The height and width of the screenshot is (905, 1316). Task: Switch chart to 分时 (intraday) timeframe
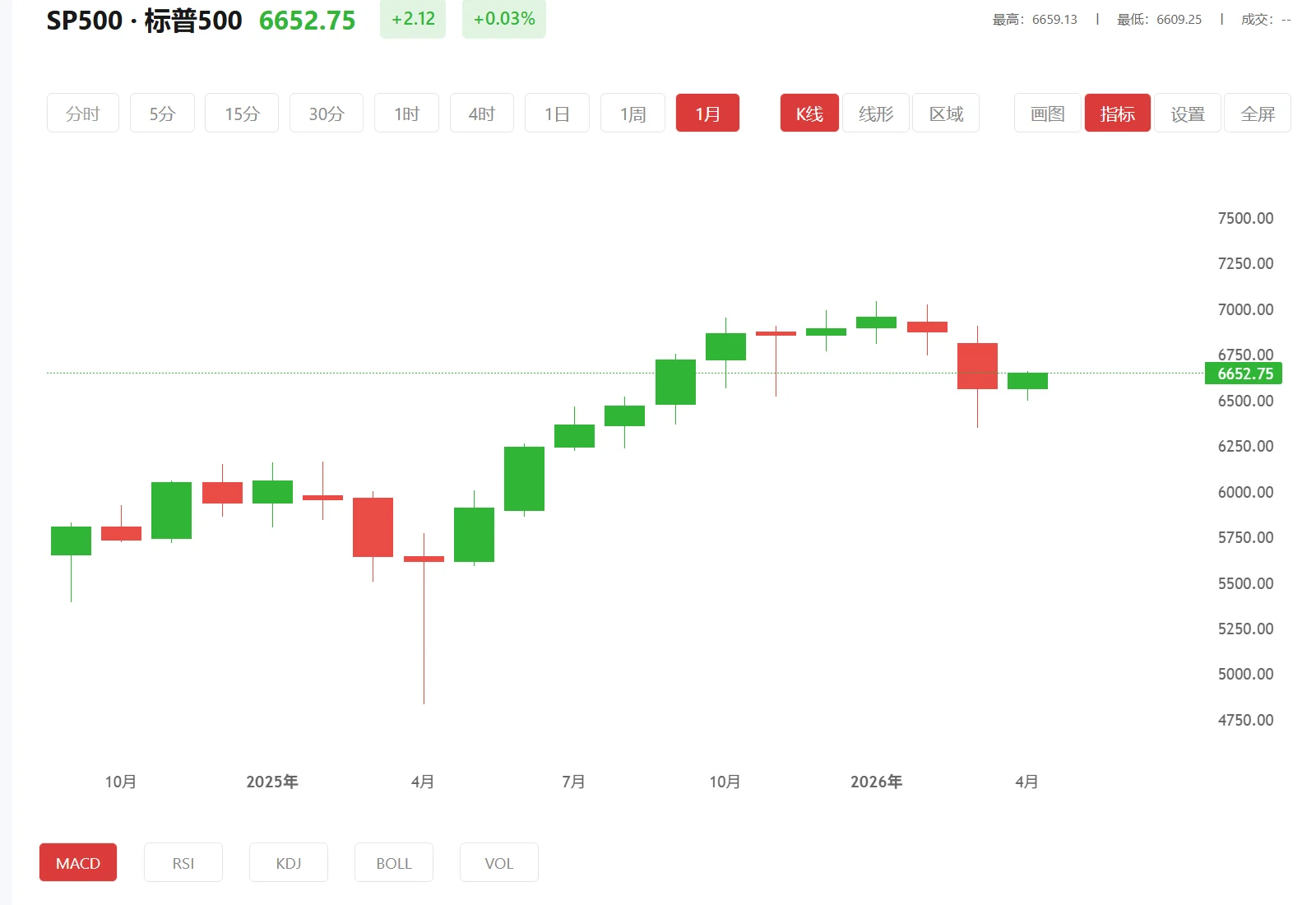tap(82, 114)
